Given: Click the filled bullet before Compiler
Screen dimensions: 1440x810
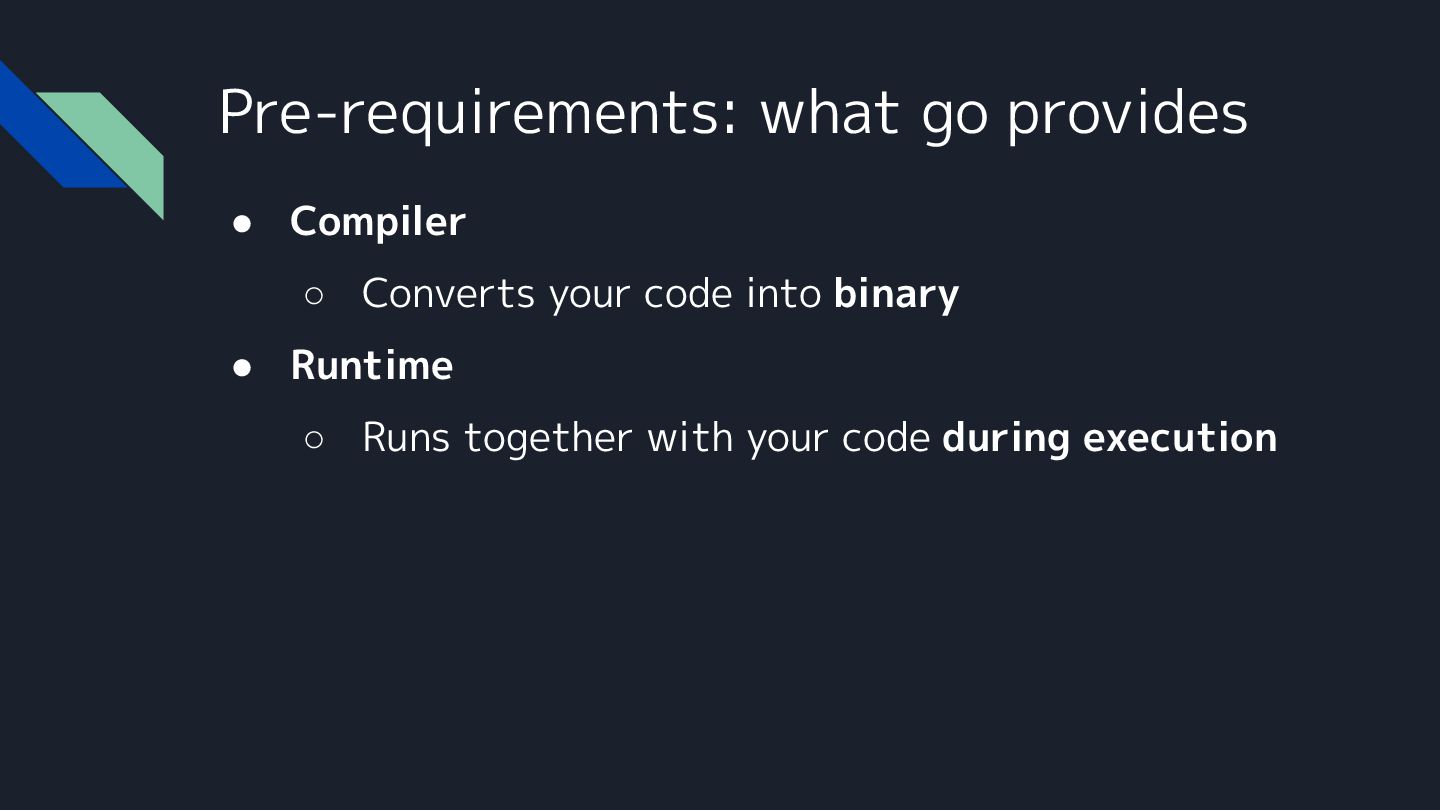Looking at the screenshot, I should (x=242, y=223).
